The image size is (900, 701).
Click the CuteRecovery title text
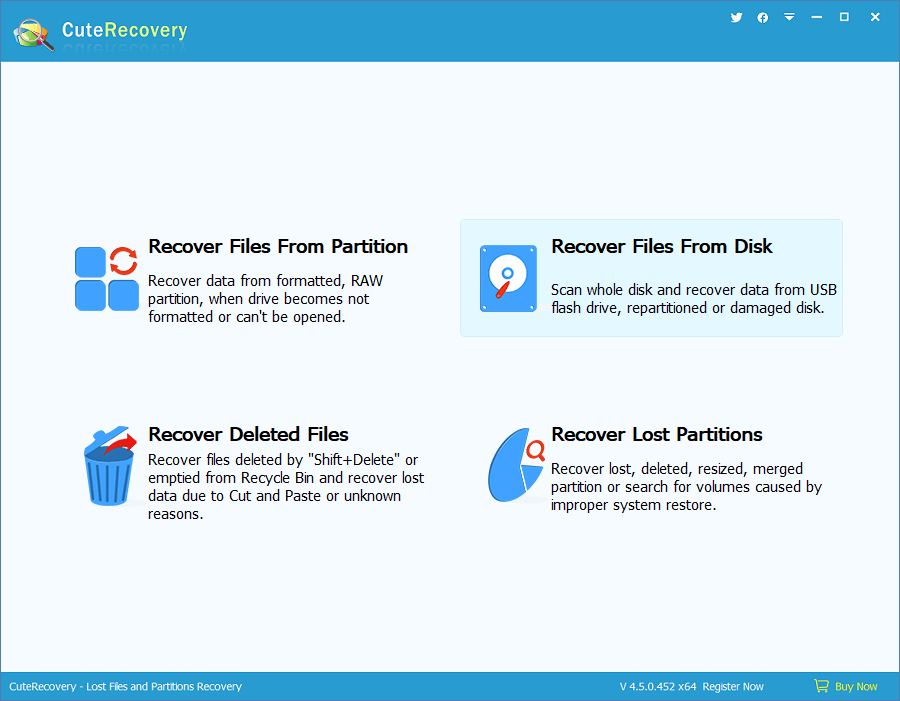coord(125,30)
